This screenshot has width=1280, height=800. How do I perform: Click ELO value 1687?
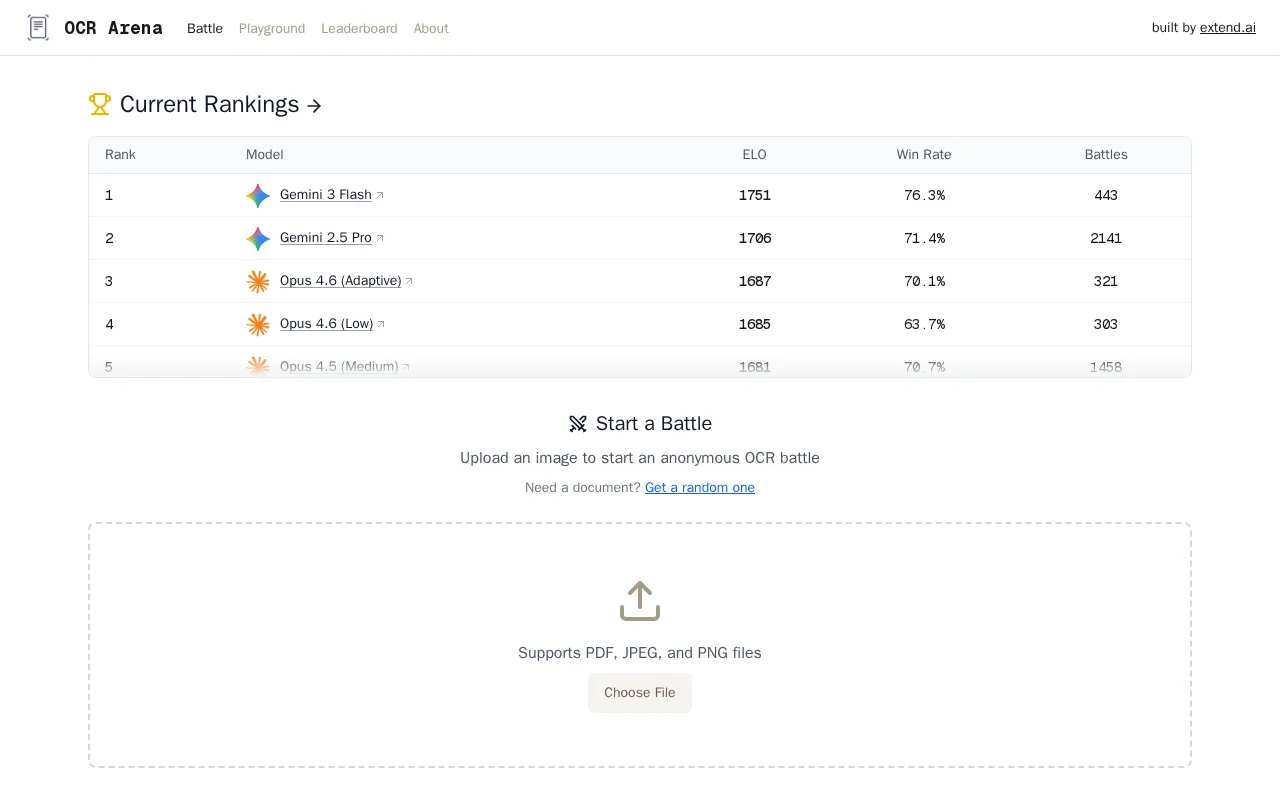[x=755, y=281]
